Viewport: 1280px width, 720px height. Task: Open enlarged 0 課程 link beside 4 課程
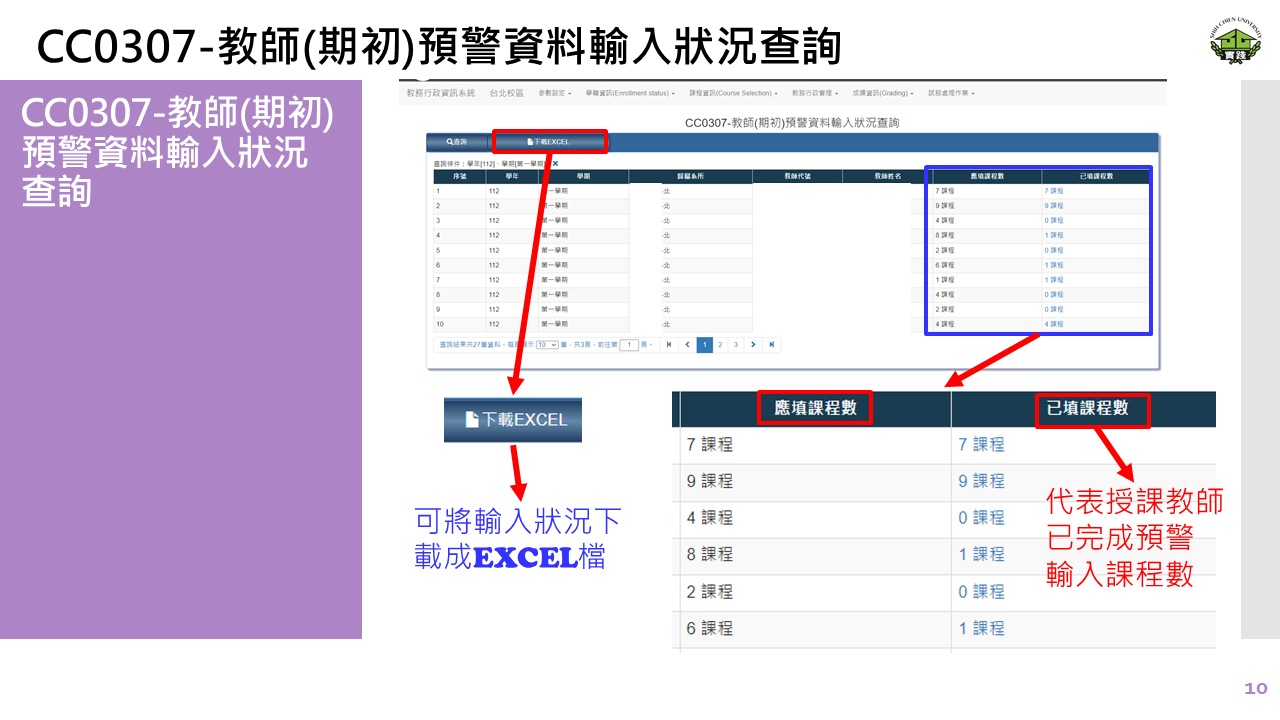(x=981, y=518)
